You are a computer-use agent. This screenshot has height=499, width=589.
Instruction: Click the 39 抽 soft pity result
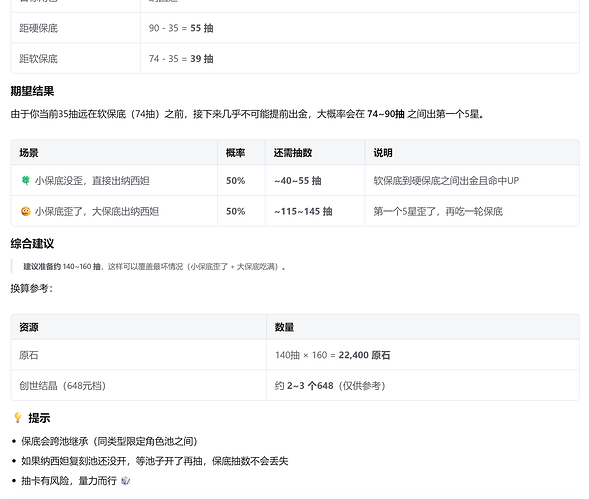click(202, 59)
